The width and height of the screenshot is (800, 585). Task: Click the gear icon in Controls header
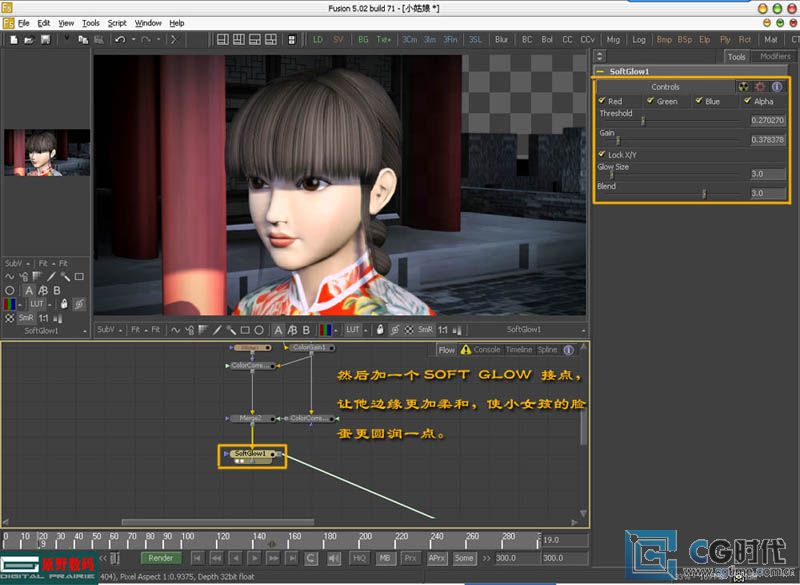[x=760, y=87]
